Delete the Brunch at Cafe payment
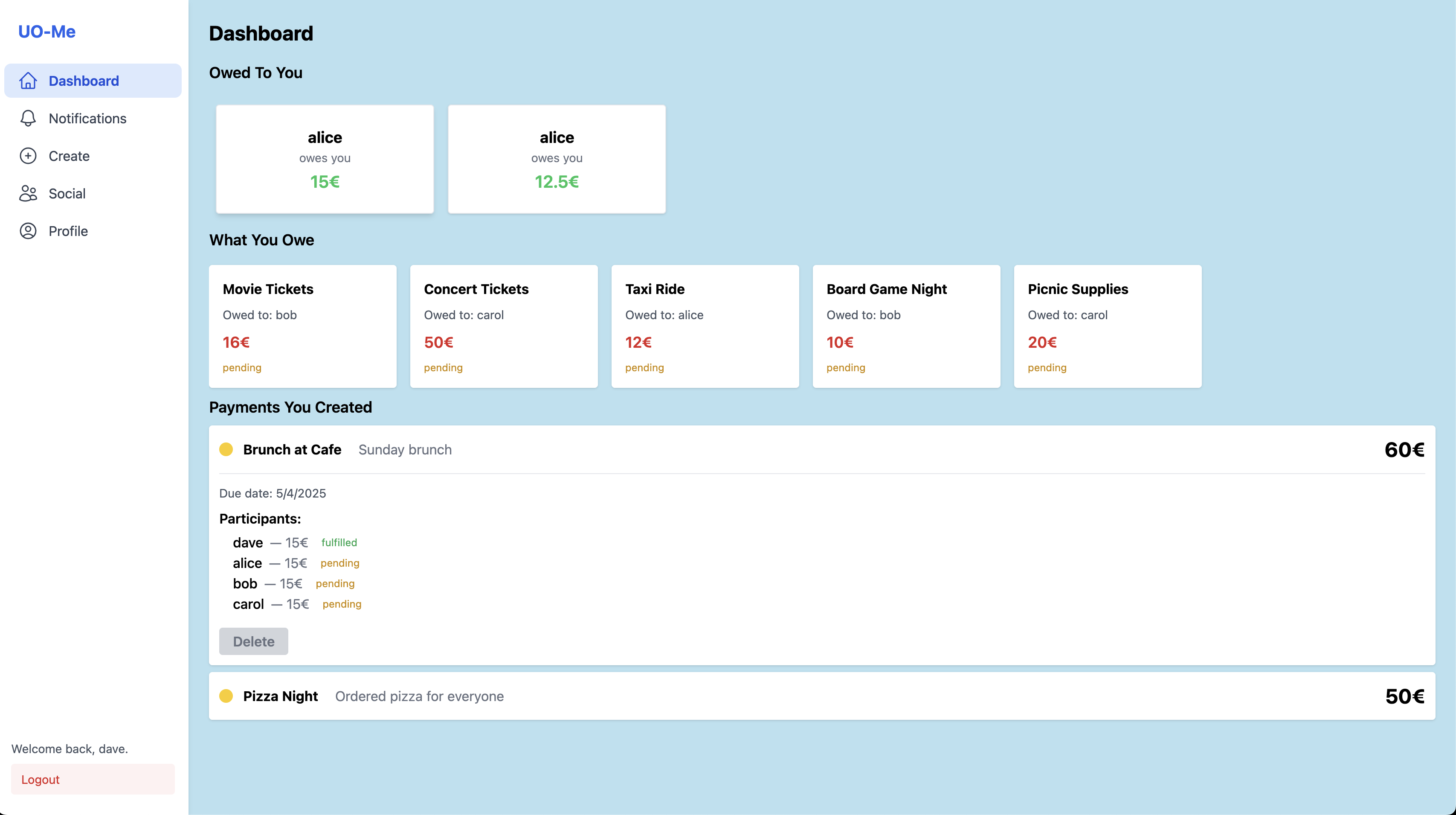 pyautogui.click(x=253, y=641)
